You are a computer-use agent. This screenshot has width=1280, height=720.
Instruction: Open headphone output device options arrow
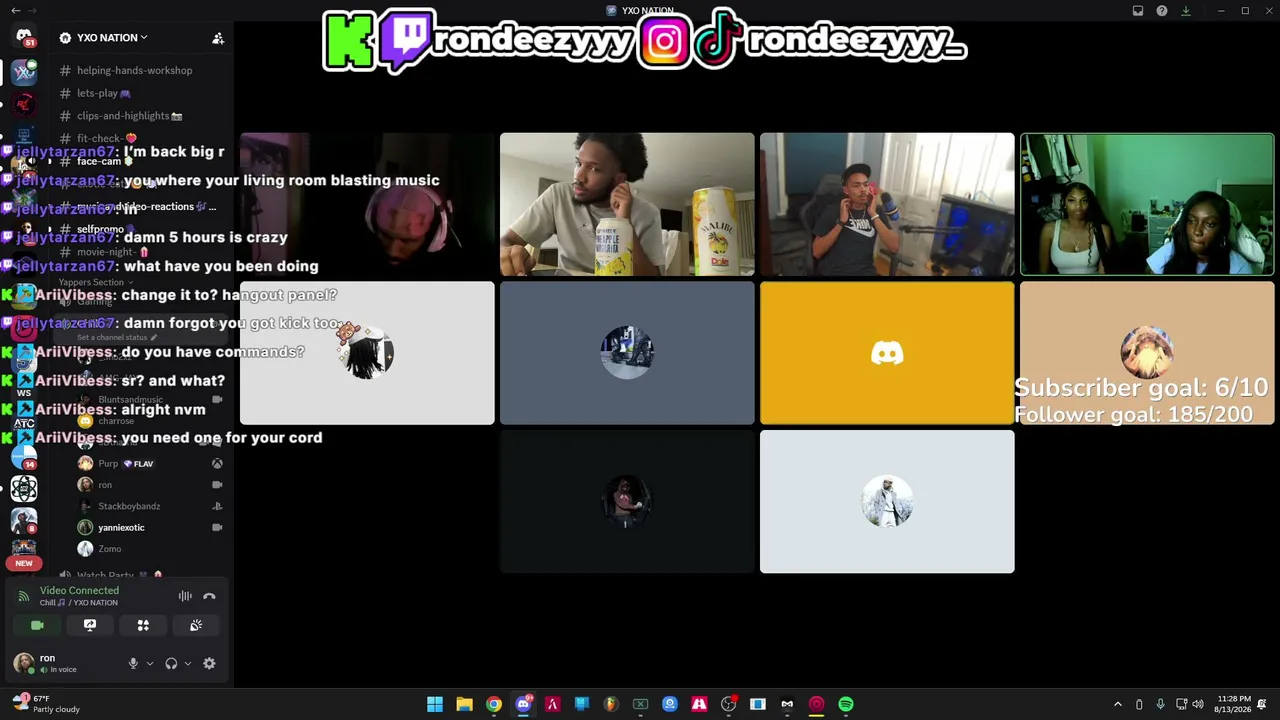[x=187, y=663]
